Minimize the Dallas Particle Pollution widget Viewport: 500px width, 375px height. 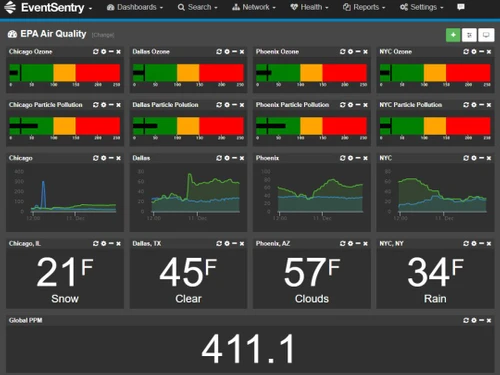pos(234,105)
